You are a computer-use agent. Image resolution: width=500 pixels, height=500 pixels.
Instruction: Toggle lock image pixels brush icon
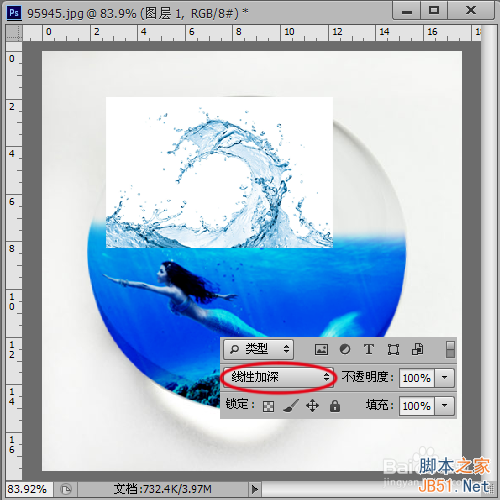[x=291, y=406]
